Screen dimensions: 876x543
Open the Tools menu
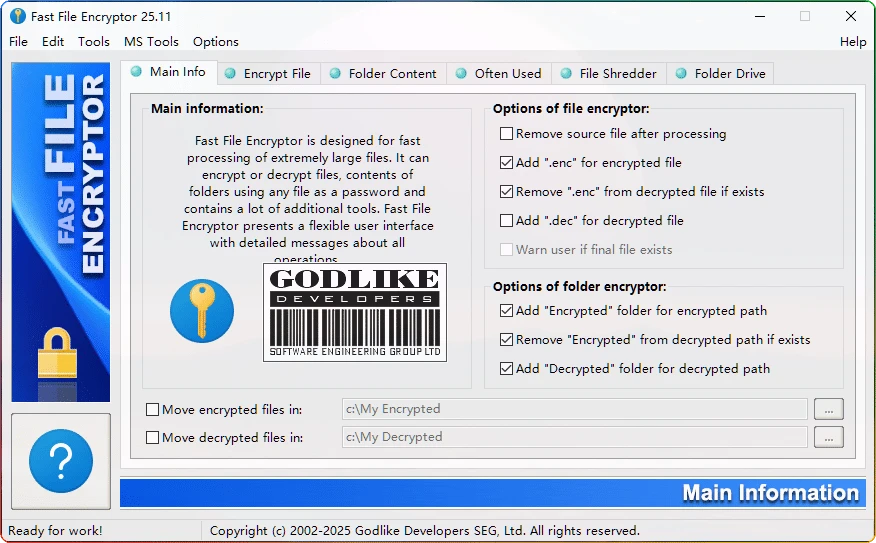(94, 42)
